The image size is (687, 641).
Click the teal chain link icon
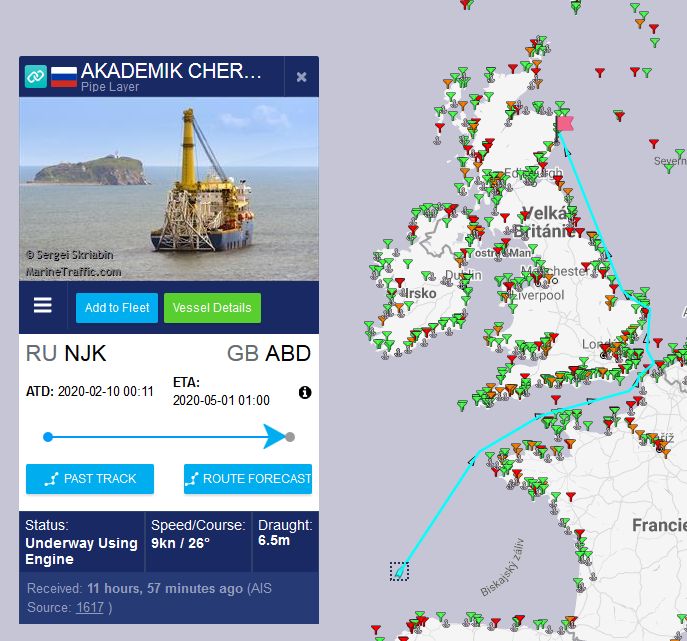(x=35, y=77)
